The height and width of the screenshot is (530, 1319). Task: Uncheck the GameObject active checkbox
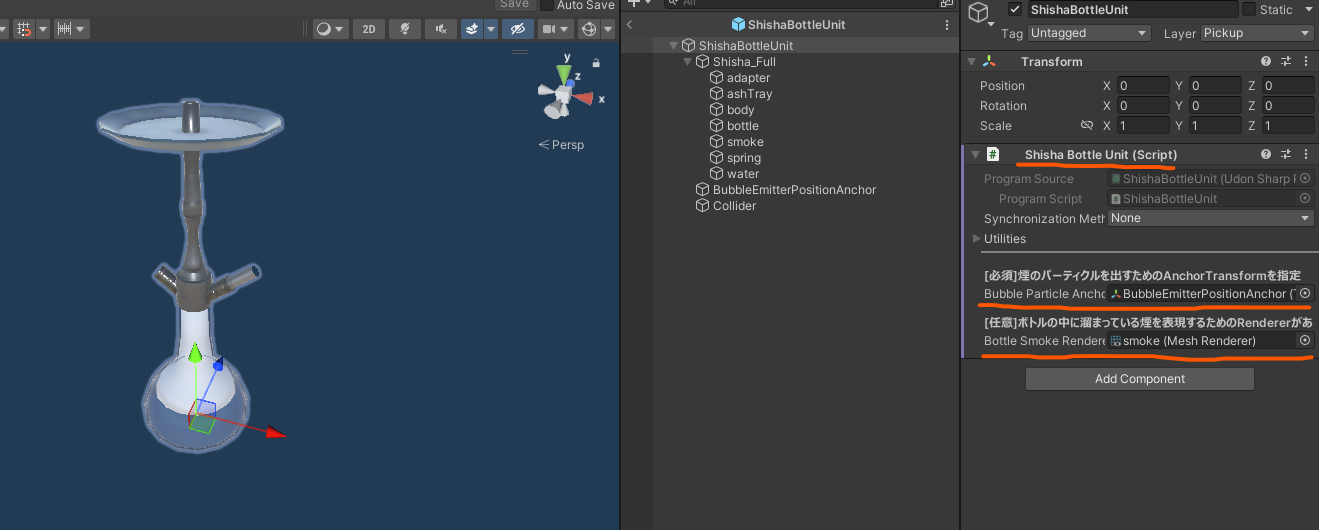[x=1015, y=9]
